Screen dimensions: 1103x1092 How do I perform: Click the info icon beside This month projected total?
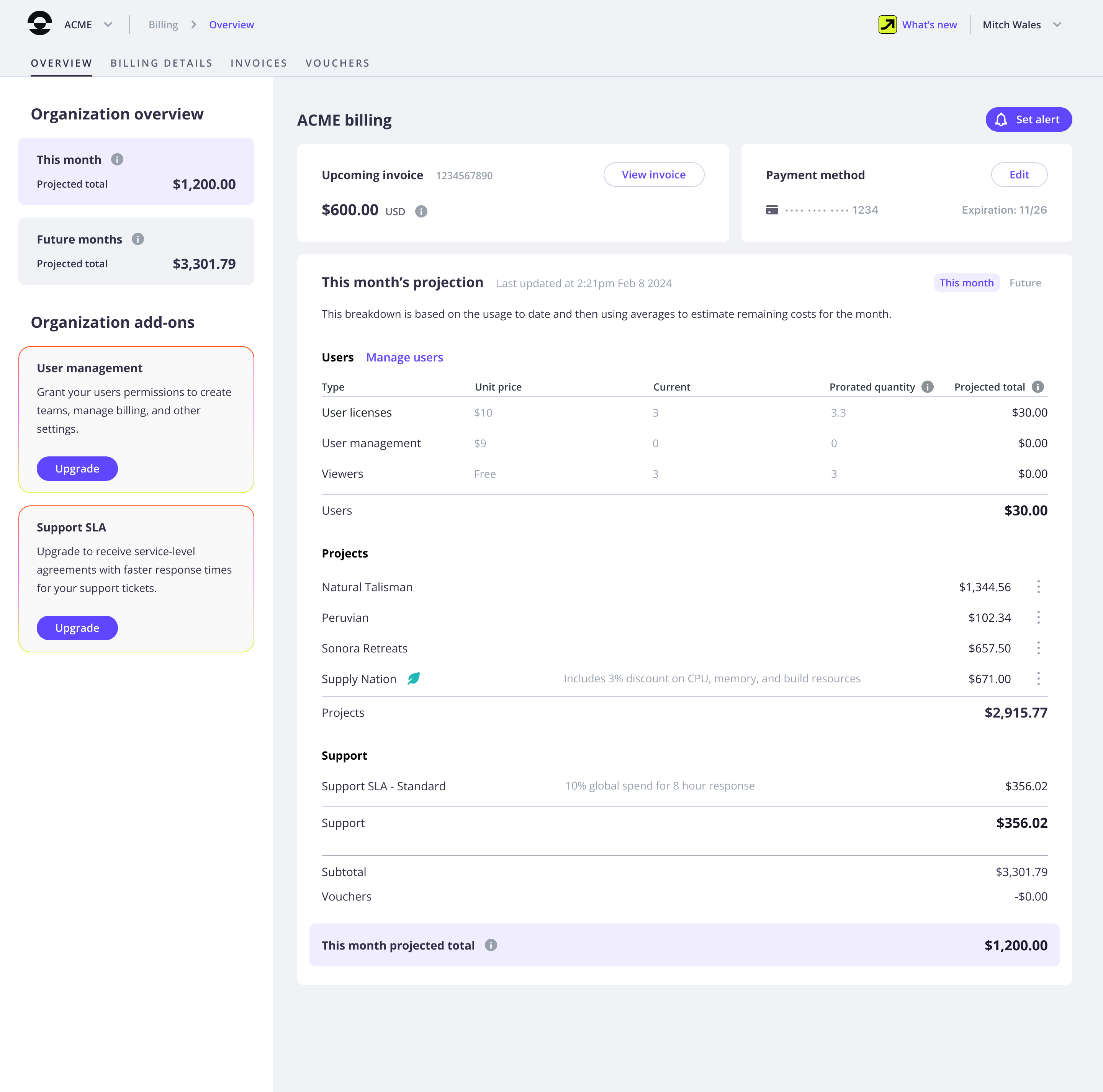coord(491,945)
